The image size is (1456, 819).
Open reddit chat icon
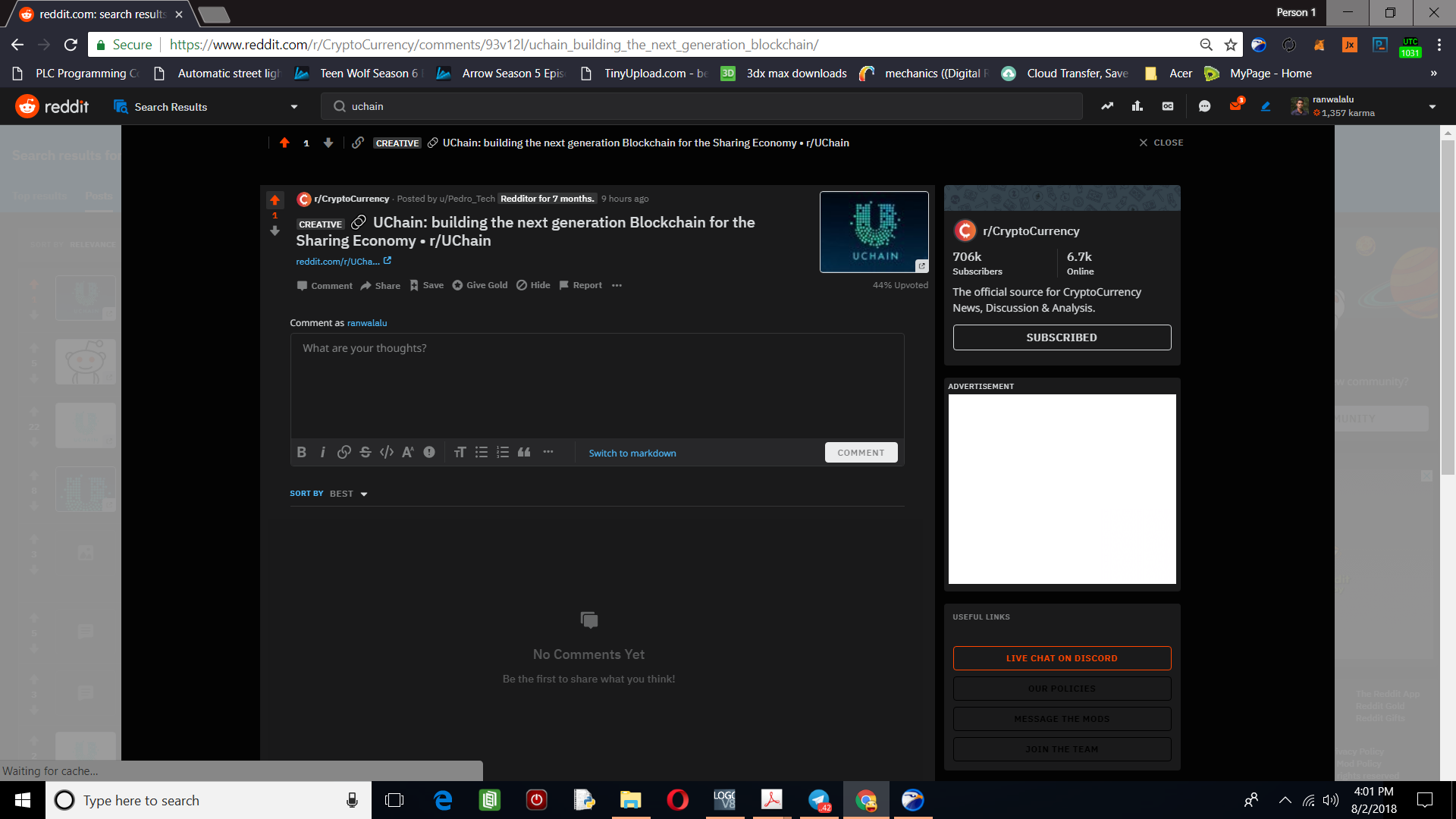[1204, 106]
